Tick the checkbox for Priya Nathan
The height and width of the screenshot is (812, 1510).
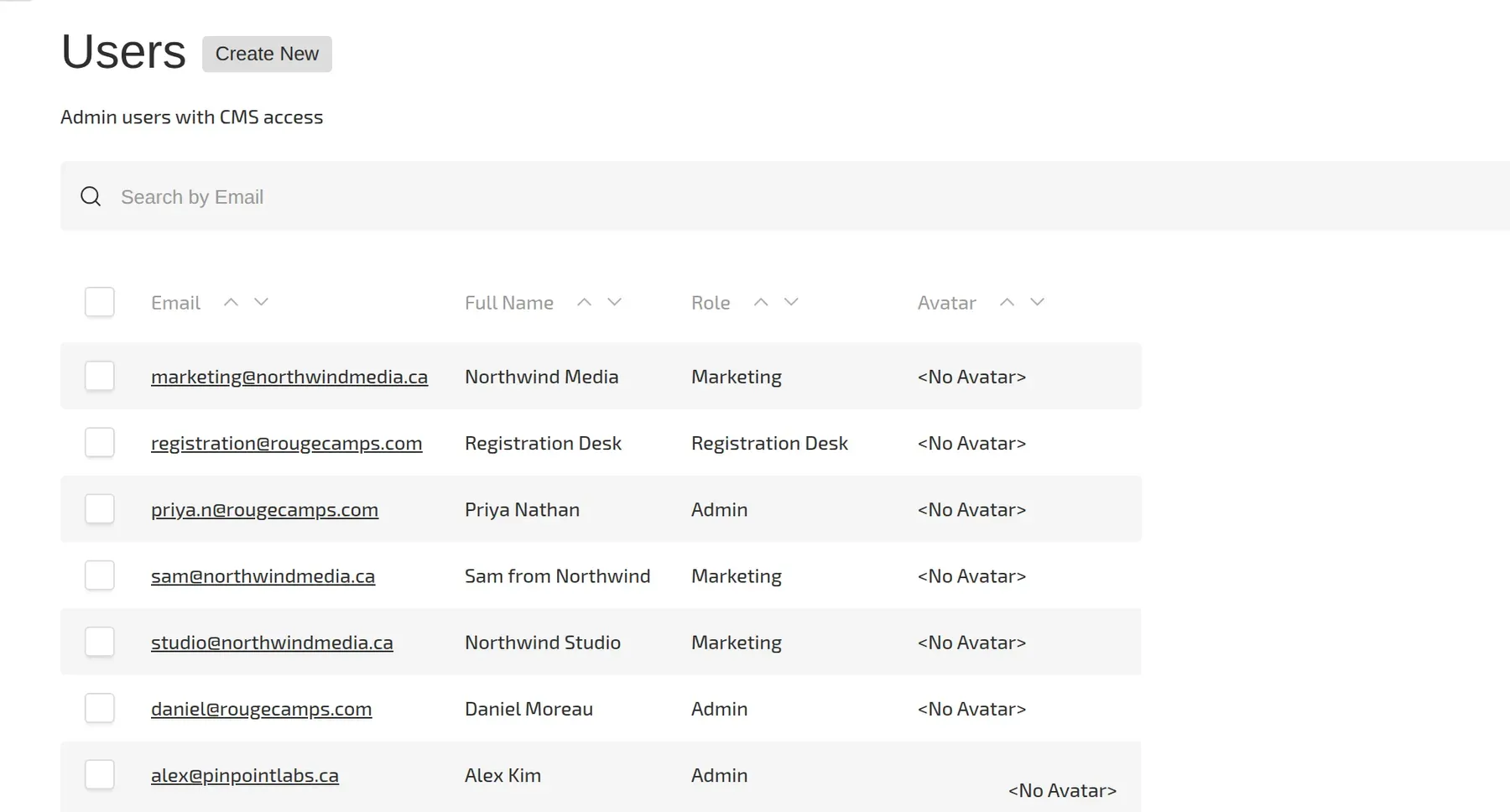100,508
